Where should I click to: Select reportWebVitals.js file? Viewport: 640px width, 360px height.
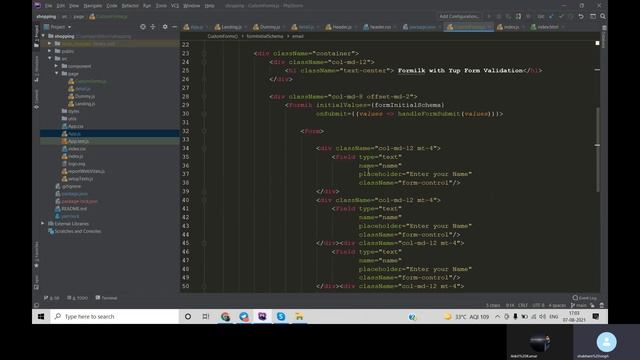[86, 171]
